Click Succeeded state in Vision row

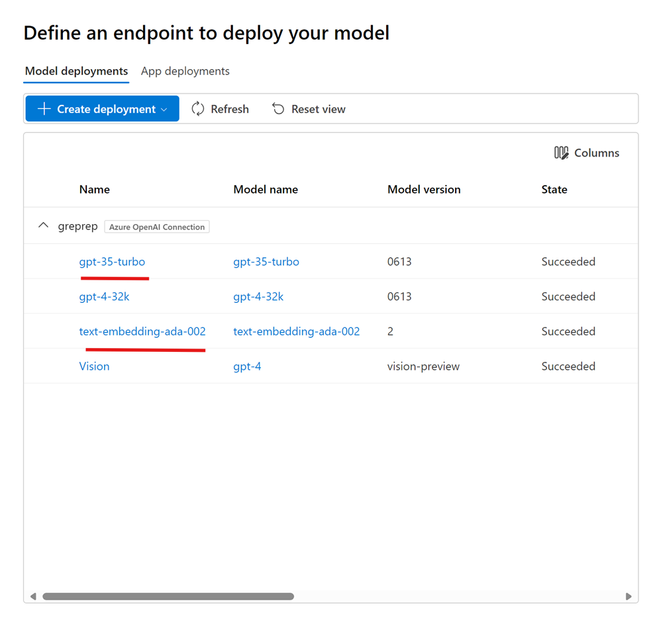tap(568, 366)
